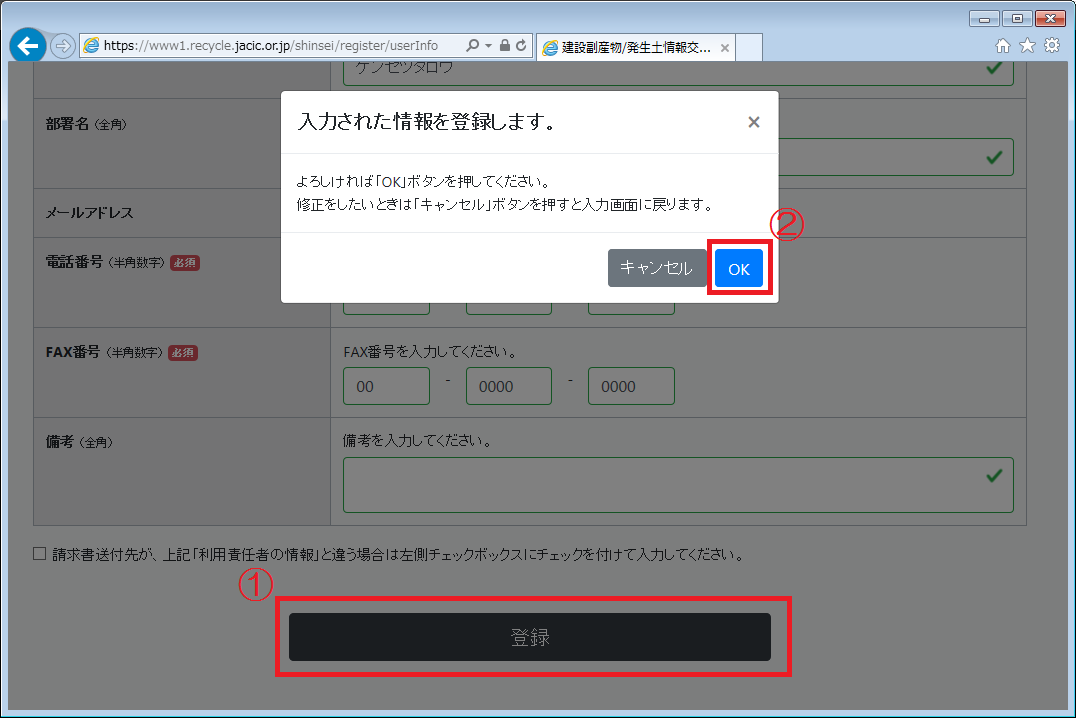The height and width of the screenshot is (718, 1076).
Task: Click the FAX番号を入力してください。 text
Action: (x=430, y=351)
